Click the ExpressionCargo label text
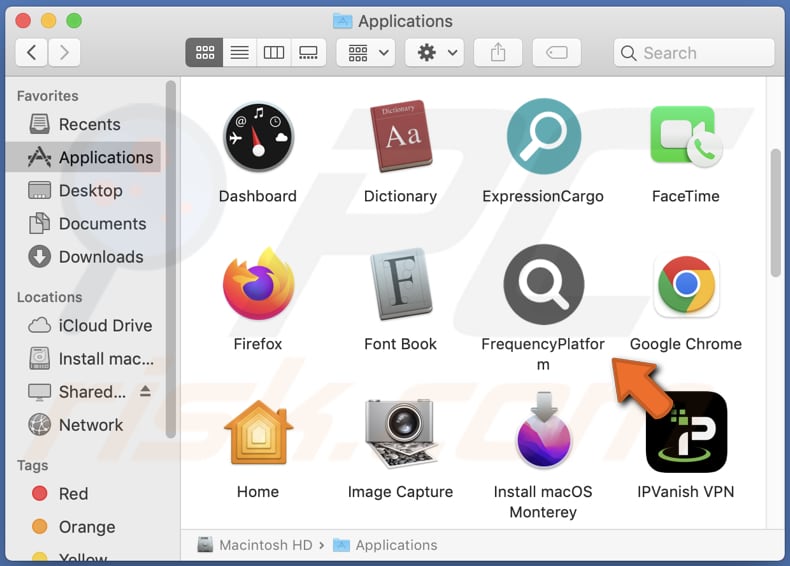The width and height of the screenshot is (790, 566). (x=543, y=196)
